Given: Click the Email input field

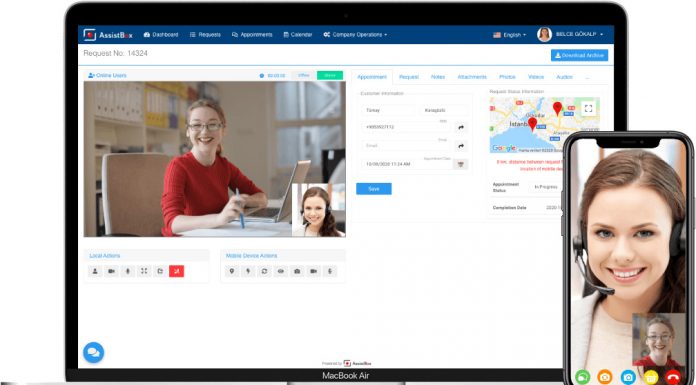Looking at the screenshot, I should pyautogui.click(x=405, y=146).
